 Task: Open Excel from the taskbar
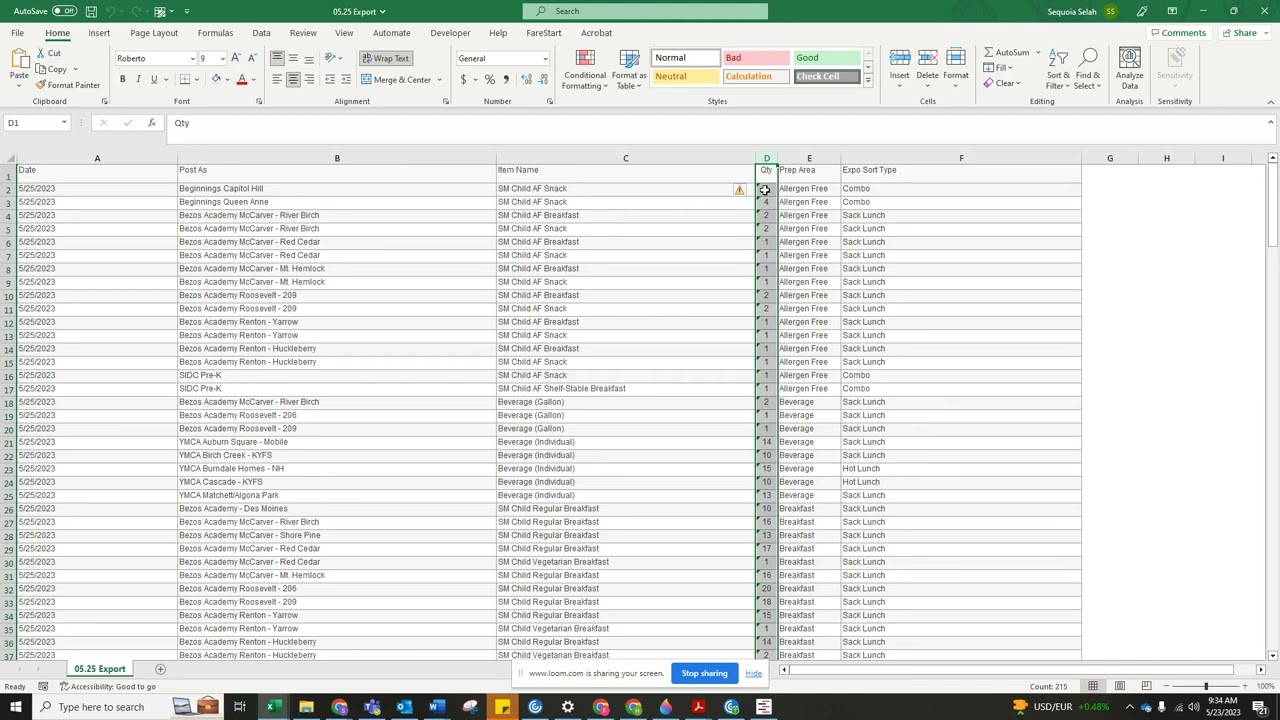coord(271,707)
